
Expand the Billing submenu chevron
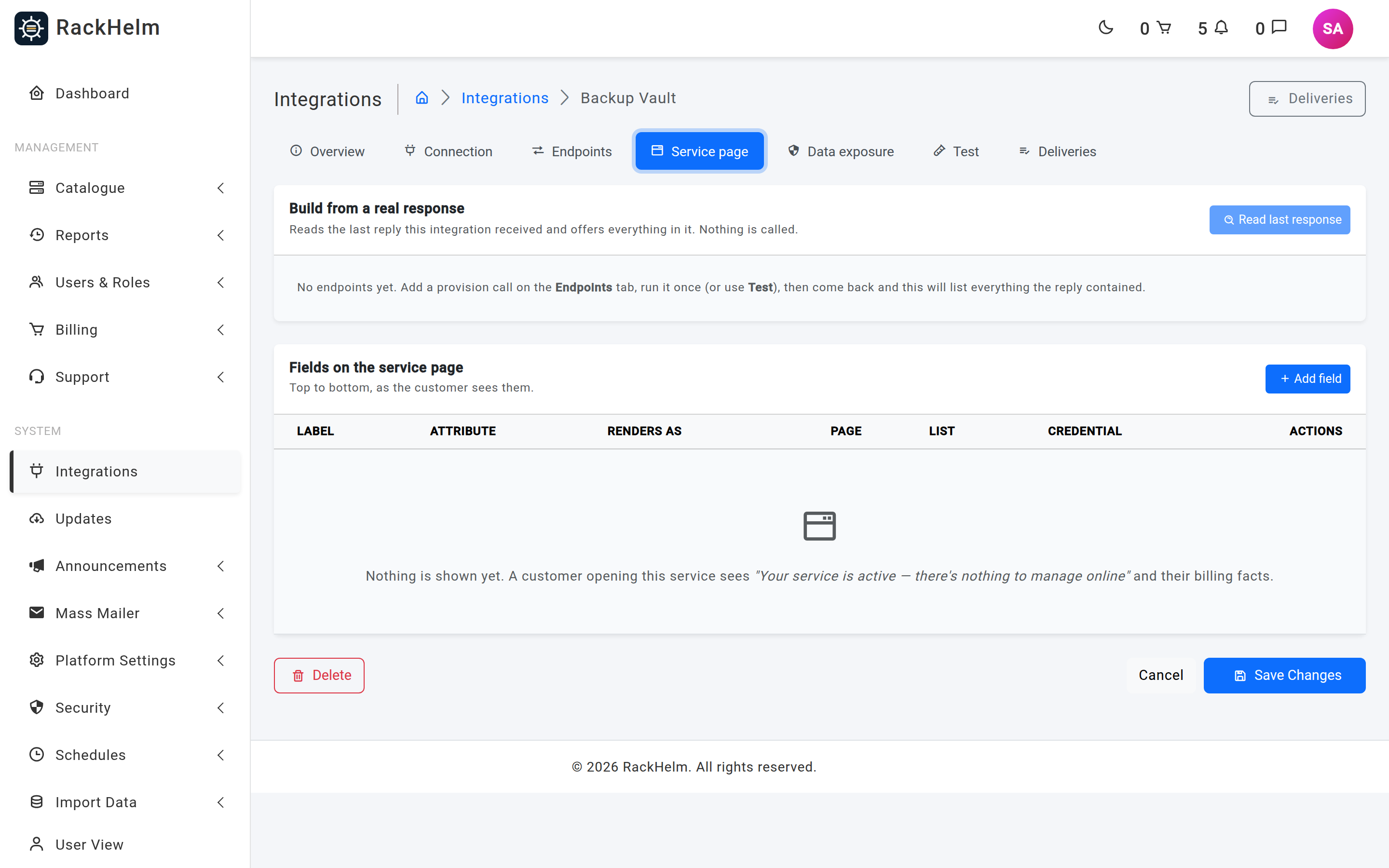pyautogui.click(x=221, y=329)
